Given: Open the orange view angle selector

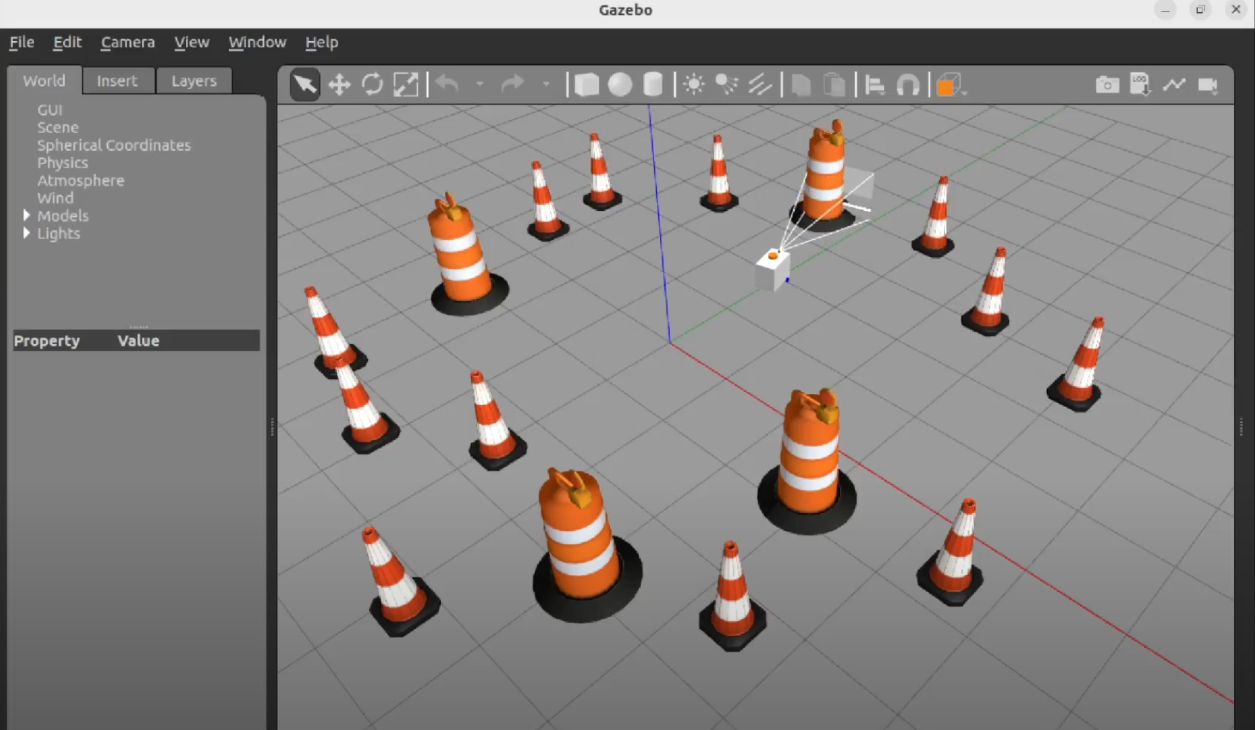Looking at the screenshot, I should (948, 86).
